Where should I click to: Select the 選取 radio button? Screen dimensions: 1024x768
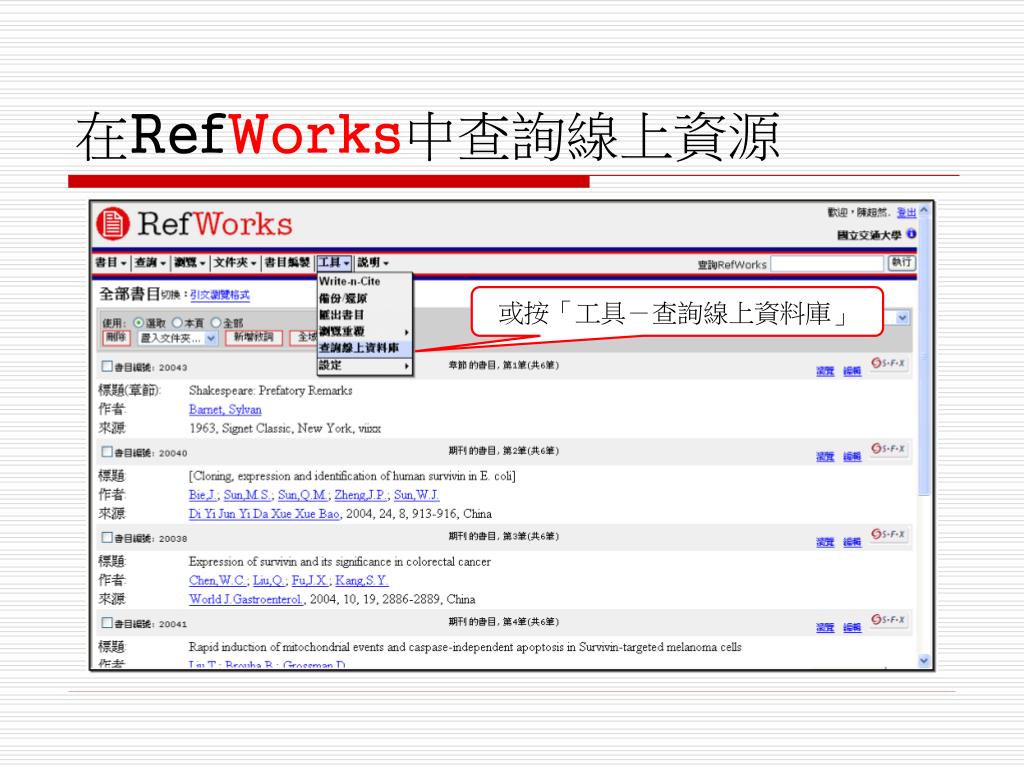(x=138, y=323)
